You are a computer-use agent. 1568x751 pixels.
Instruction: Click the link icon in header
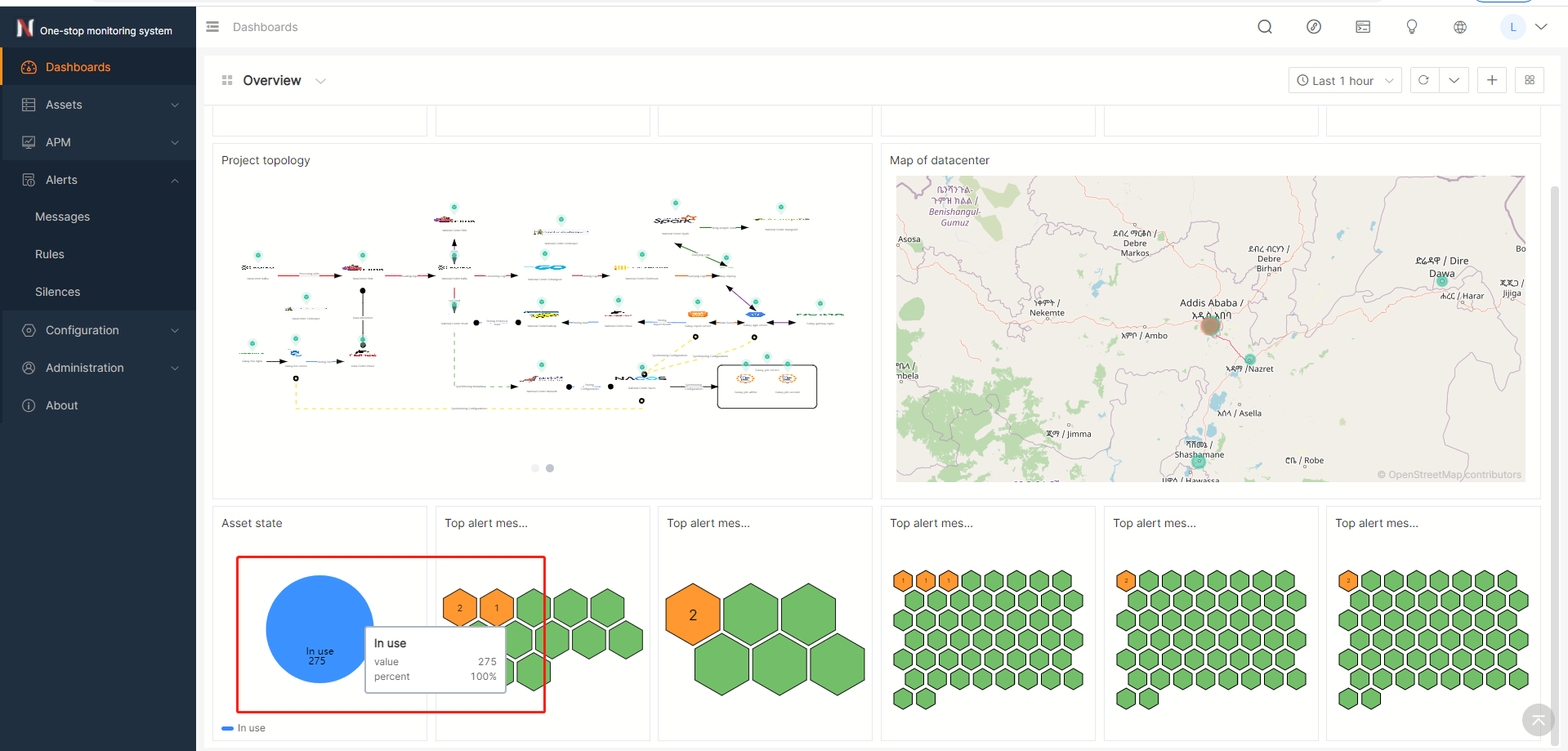pyautogui.click(x=1313, y=27)
